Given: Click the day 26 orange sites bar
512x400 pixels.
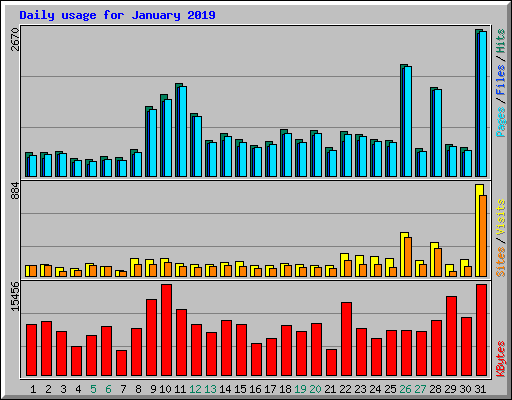Looking at the screenshot, I should click(408, 257).
